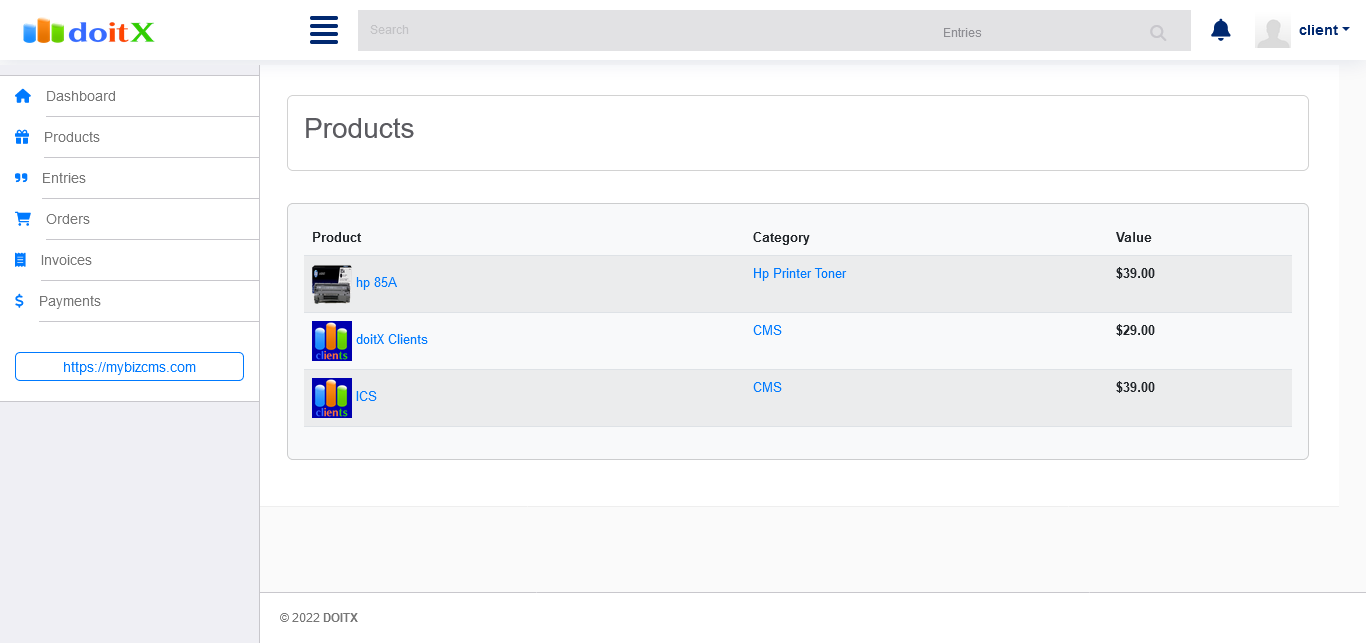The width and height of the screenshot is (1366, 643).
Task: Click the doitX logo
Action: [88, 32]
